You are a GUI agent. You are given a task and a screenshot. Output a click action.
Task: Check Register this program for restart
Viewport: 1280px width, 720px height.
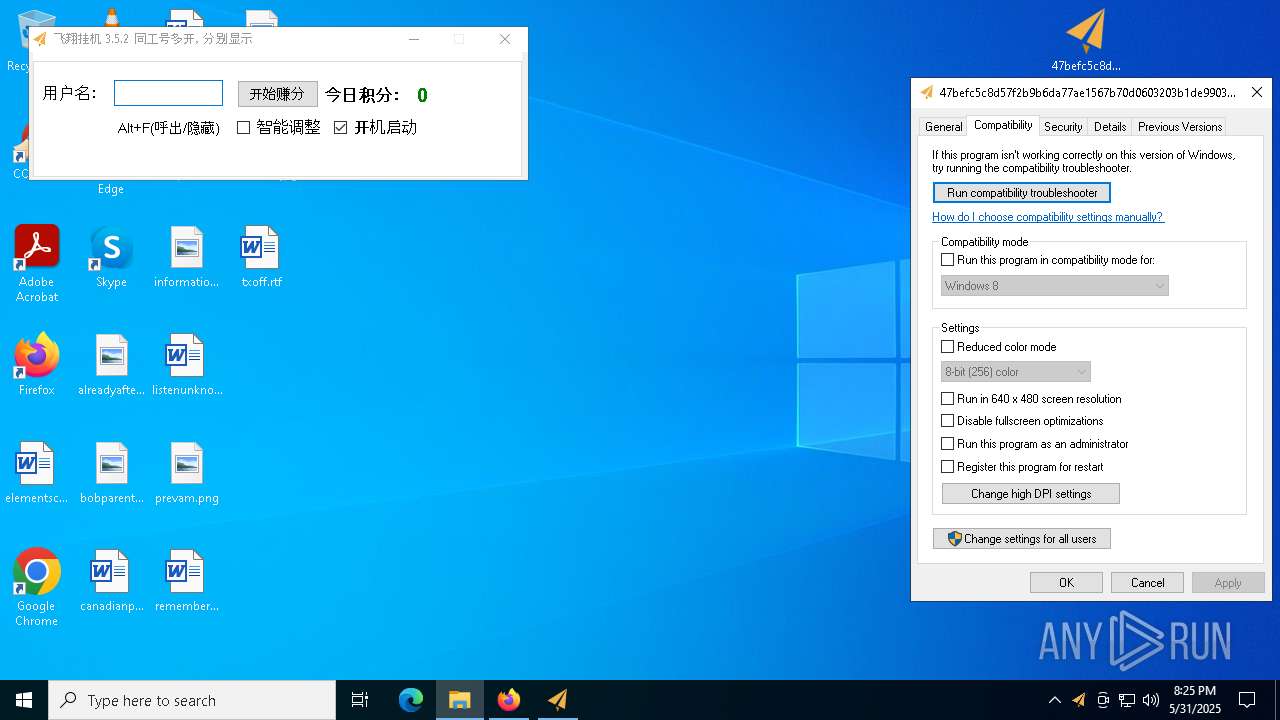948,467
